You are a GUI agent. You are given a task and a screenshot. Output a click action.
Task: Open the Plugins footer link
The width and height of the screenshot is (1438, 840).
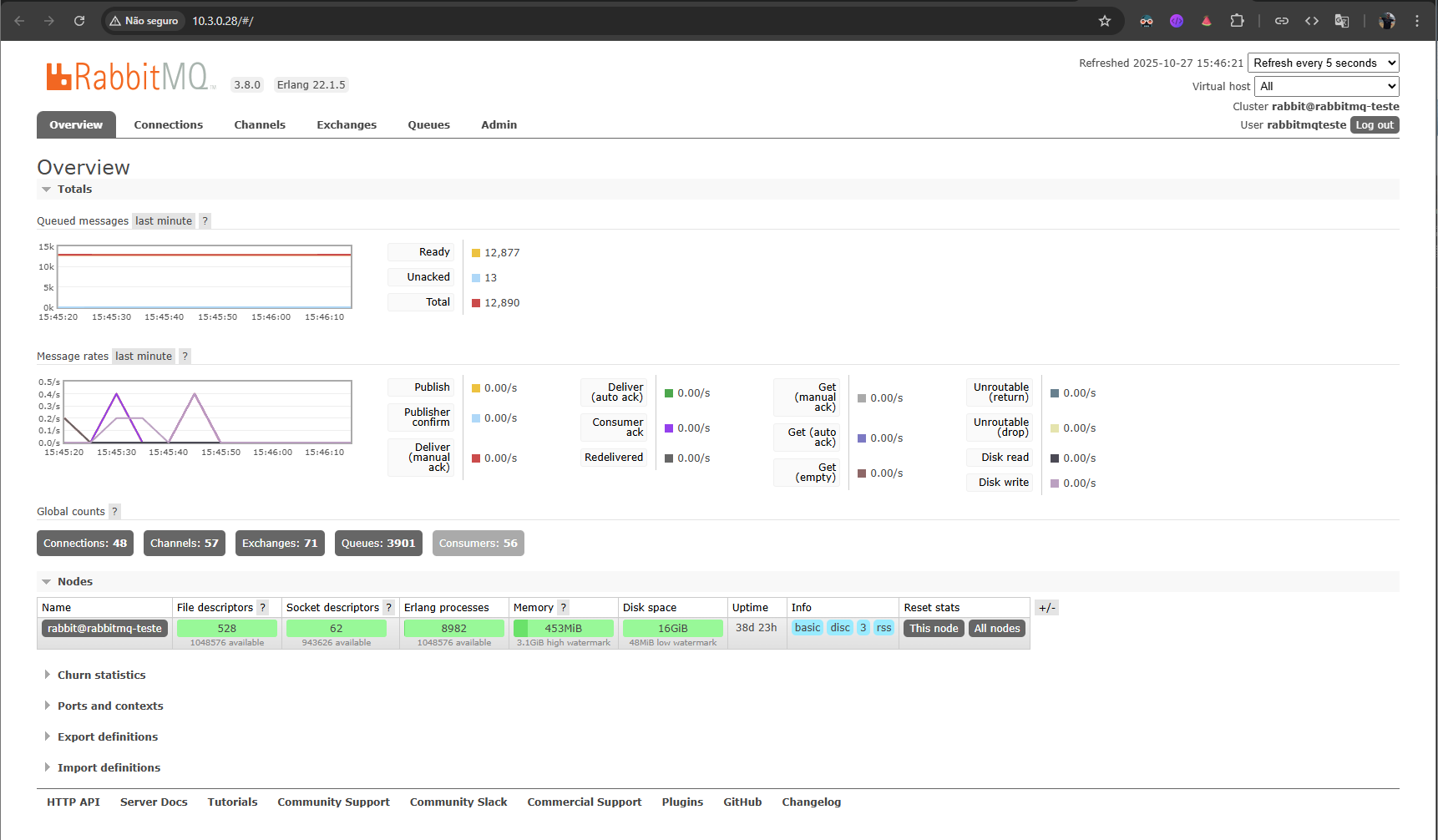point(682,802)
